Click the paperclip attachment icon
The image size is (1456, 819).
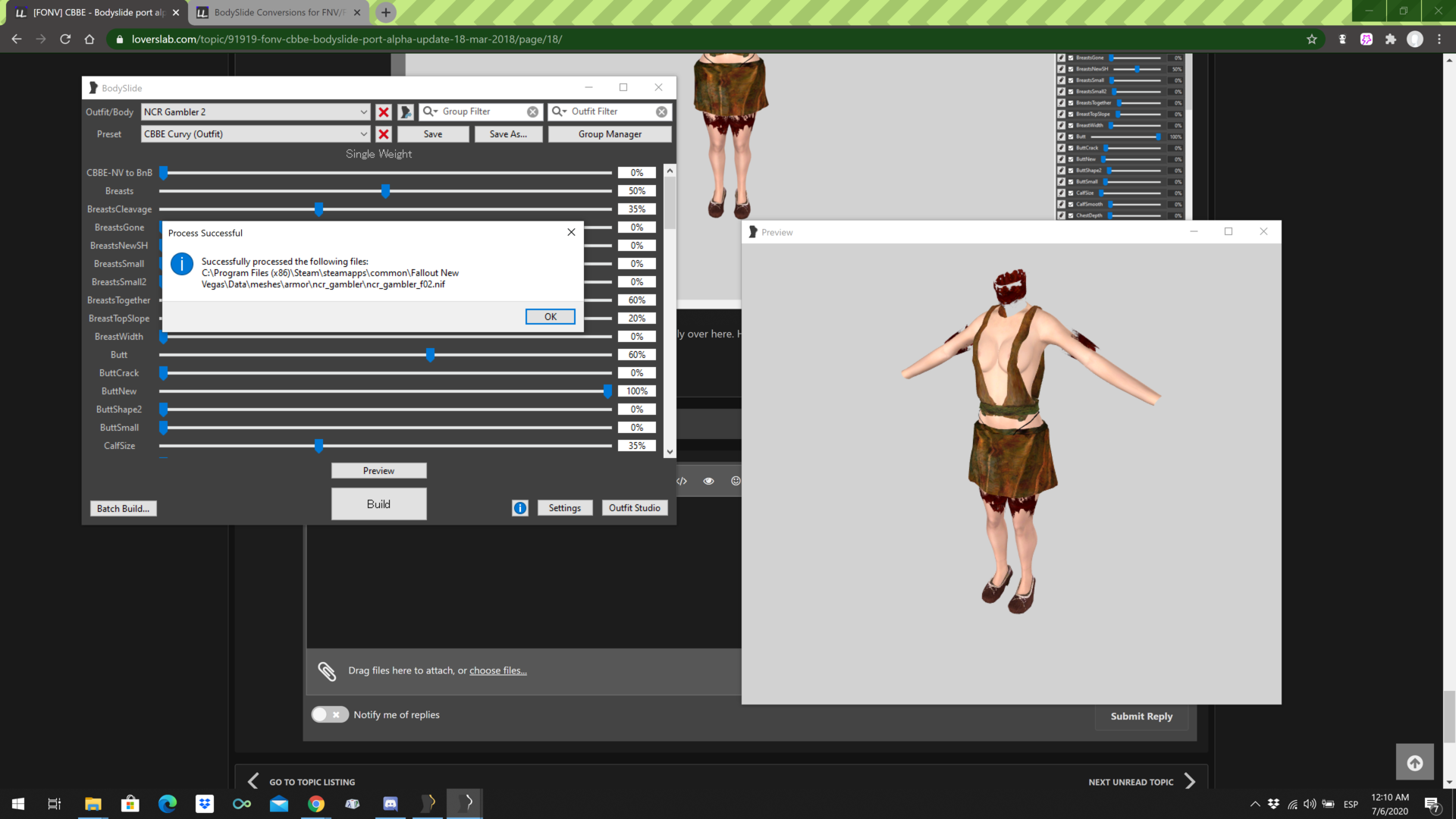coord(327,671)
